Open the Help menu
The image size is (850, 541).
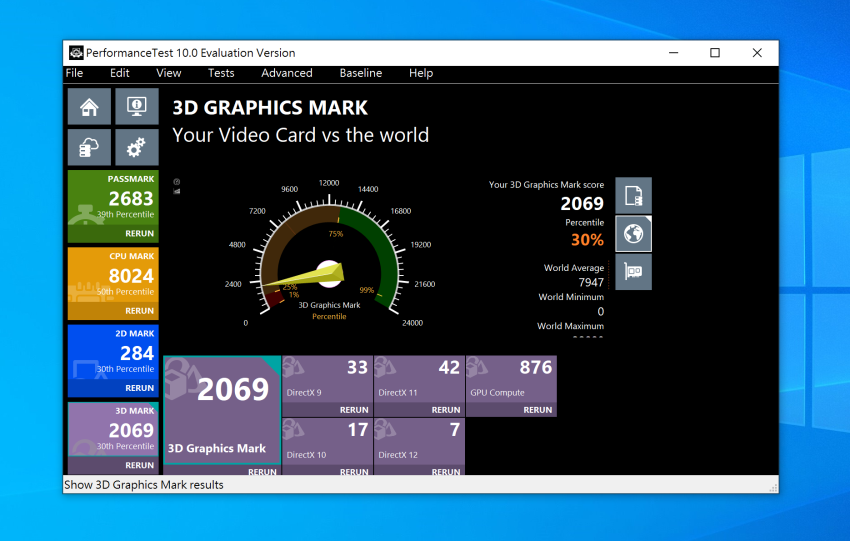point(421,73)
